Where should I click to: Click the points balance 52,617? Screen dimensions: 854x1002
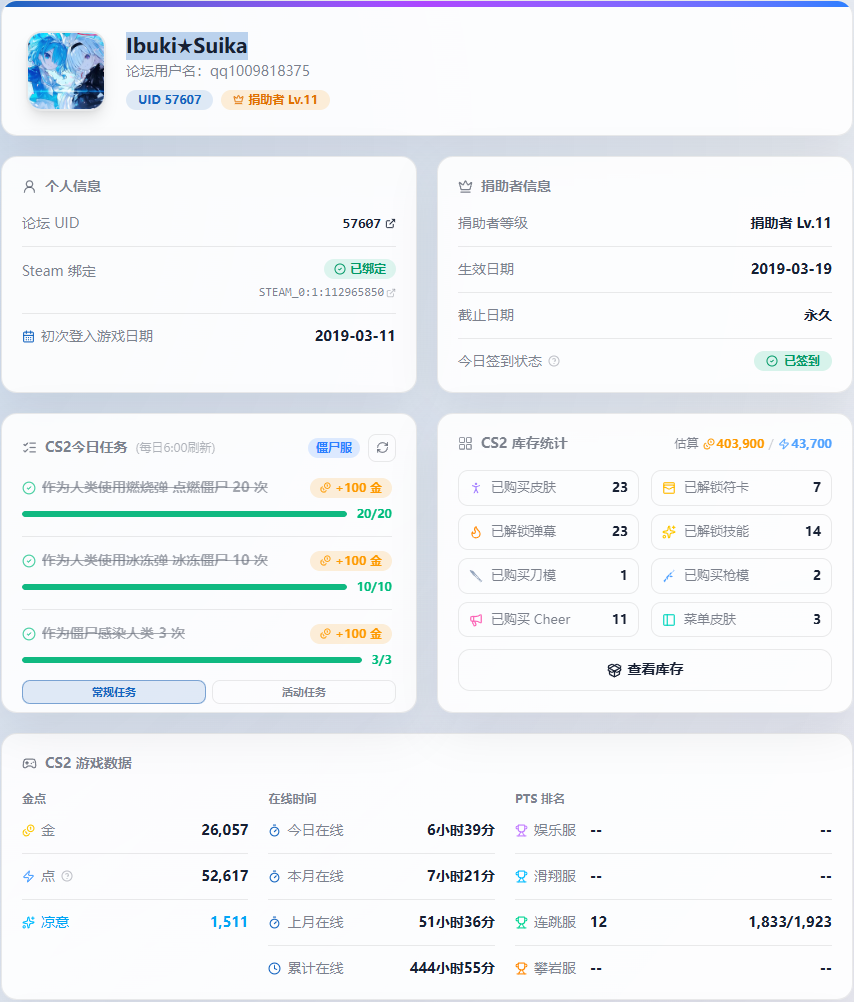(225, 876)
